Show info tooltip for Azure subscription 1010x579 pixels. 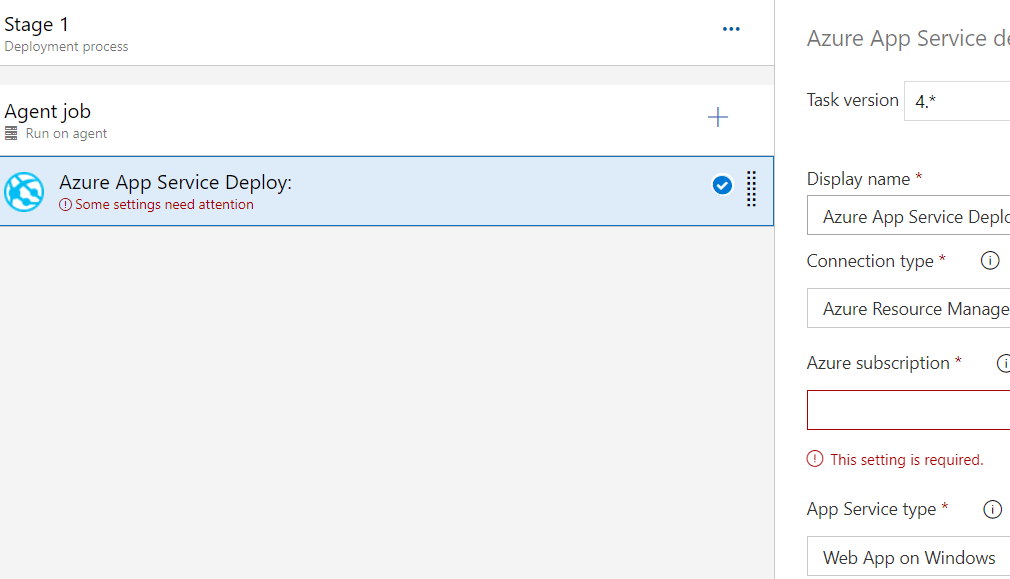tap(1003, 364)
